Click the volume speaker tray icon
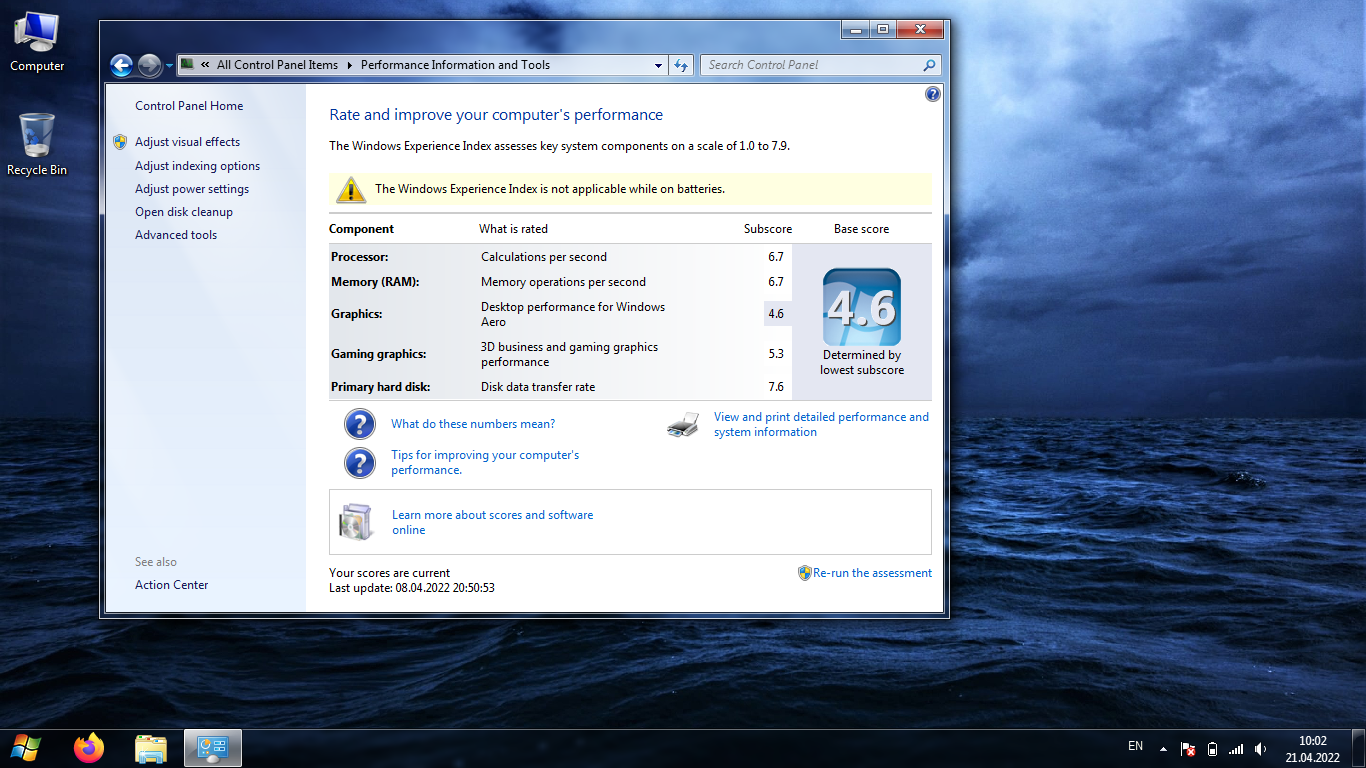This screenshot has width=1366, height=768. (1260, 749)
